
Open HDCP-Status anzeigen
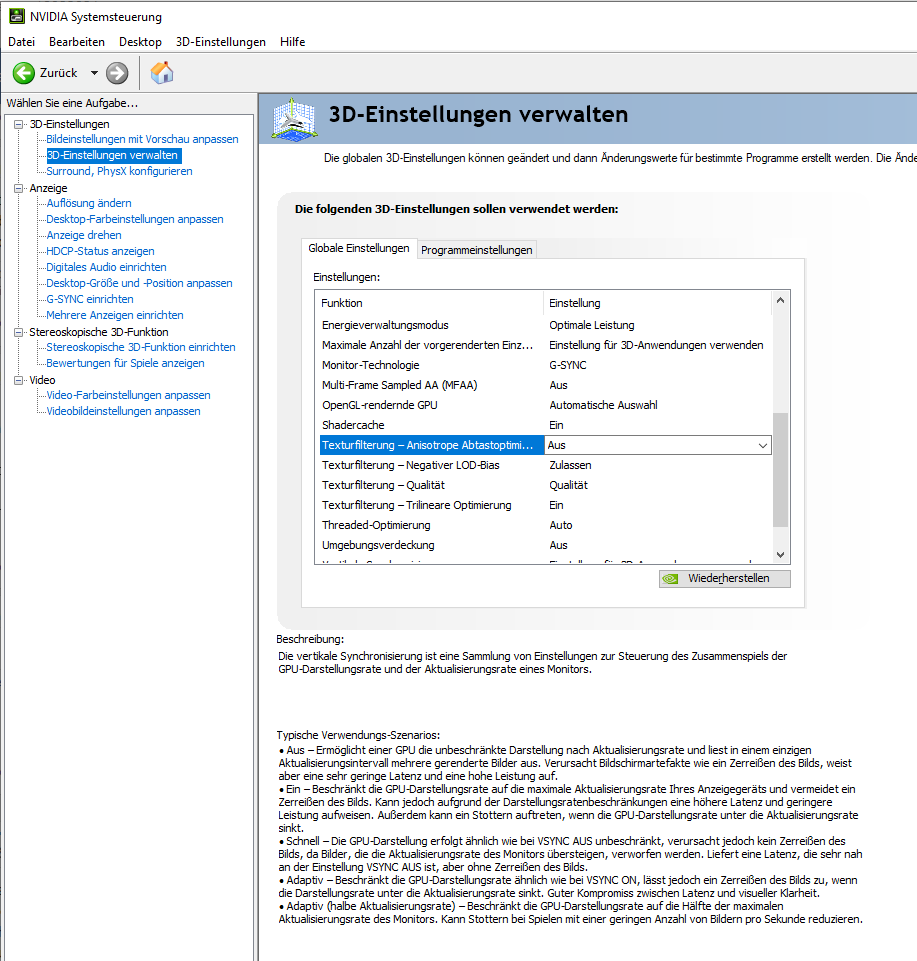pyautogui.click(x=101, y=251)
